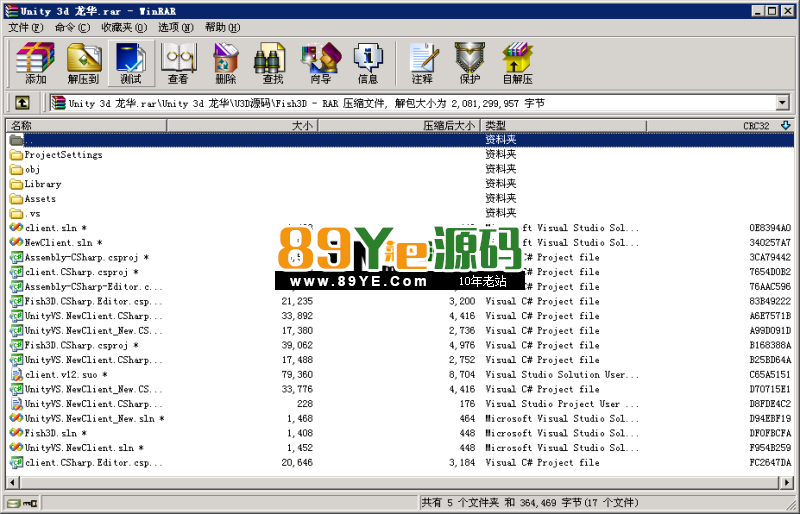
Task: Click the client.v12.suo file icon
Action: 16,375
